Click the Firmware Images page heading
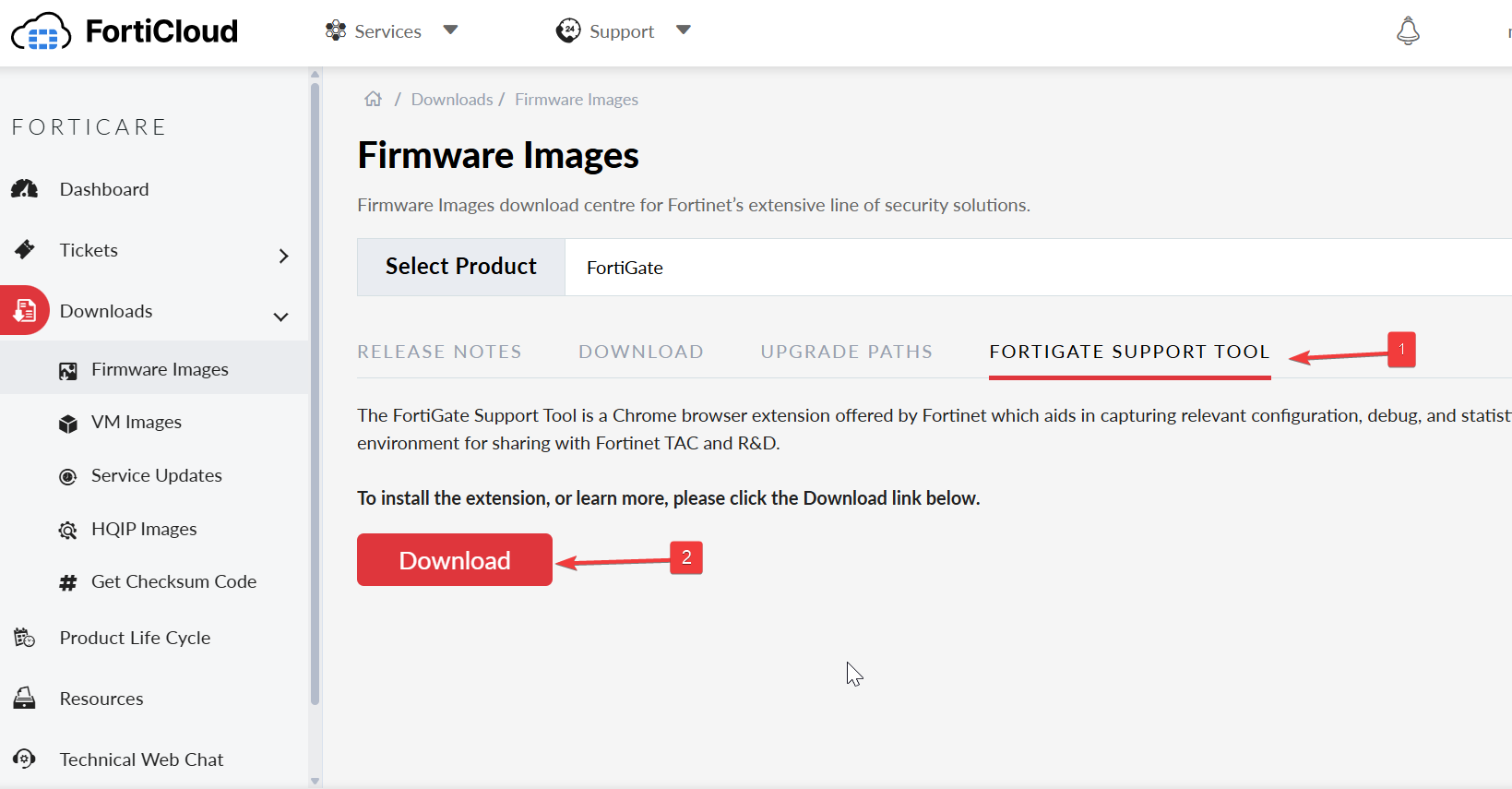1512x789 pixels. [498, 155]
